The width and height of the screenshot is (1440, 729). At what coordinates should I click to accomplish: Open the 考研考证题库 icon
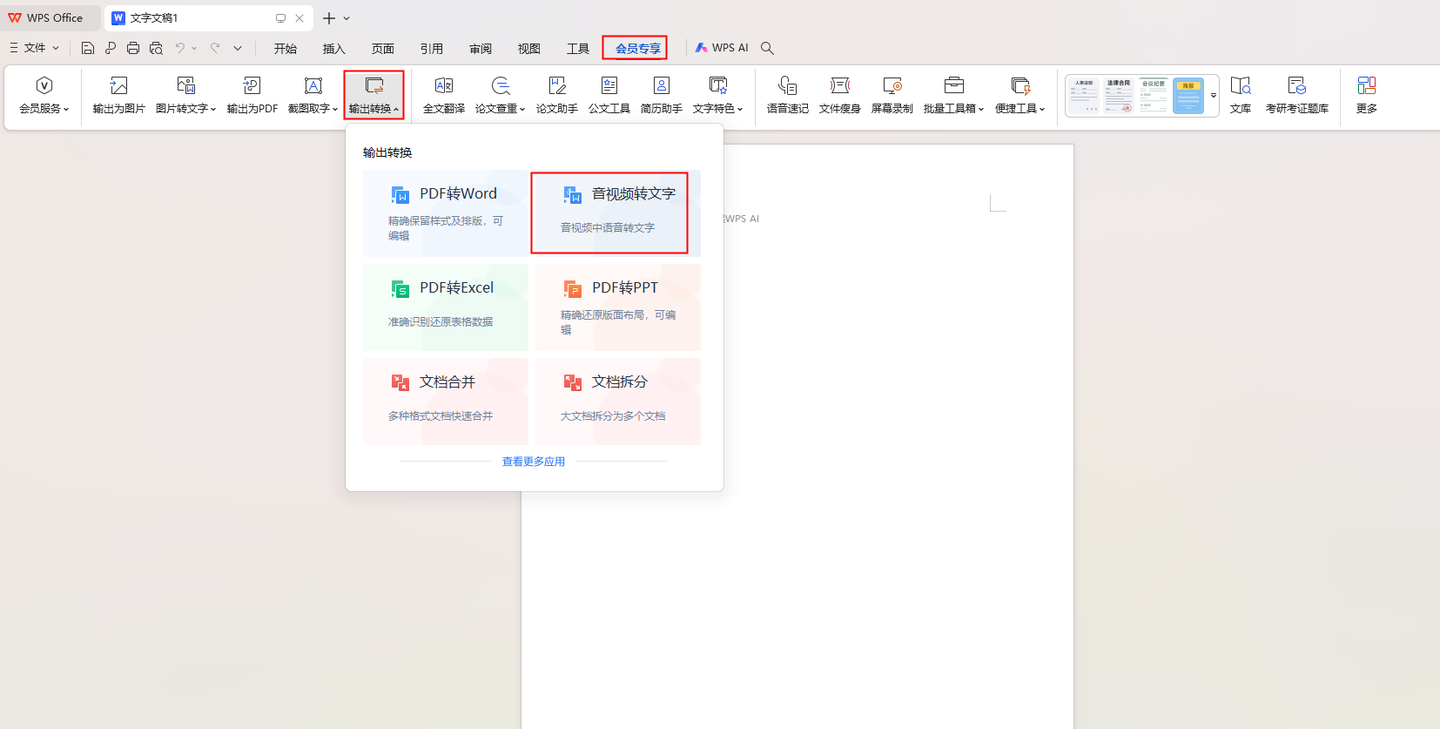[x=1297, y=86]
